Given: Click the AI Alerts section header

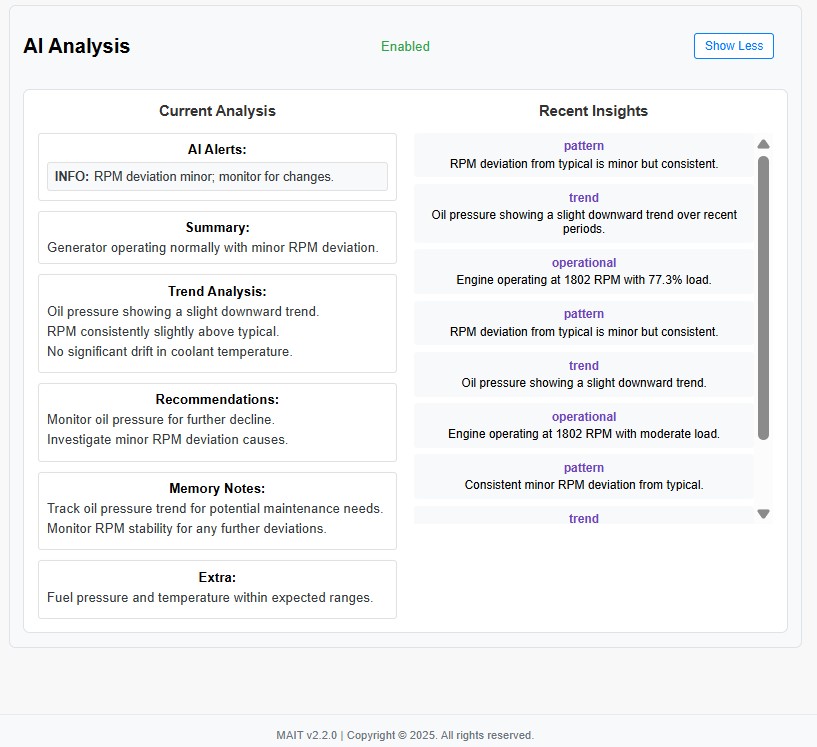Looking at the screenshot, I should click(217, 148).
